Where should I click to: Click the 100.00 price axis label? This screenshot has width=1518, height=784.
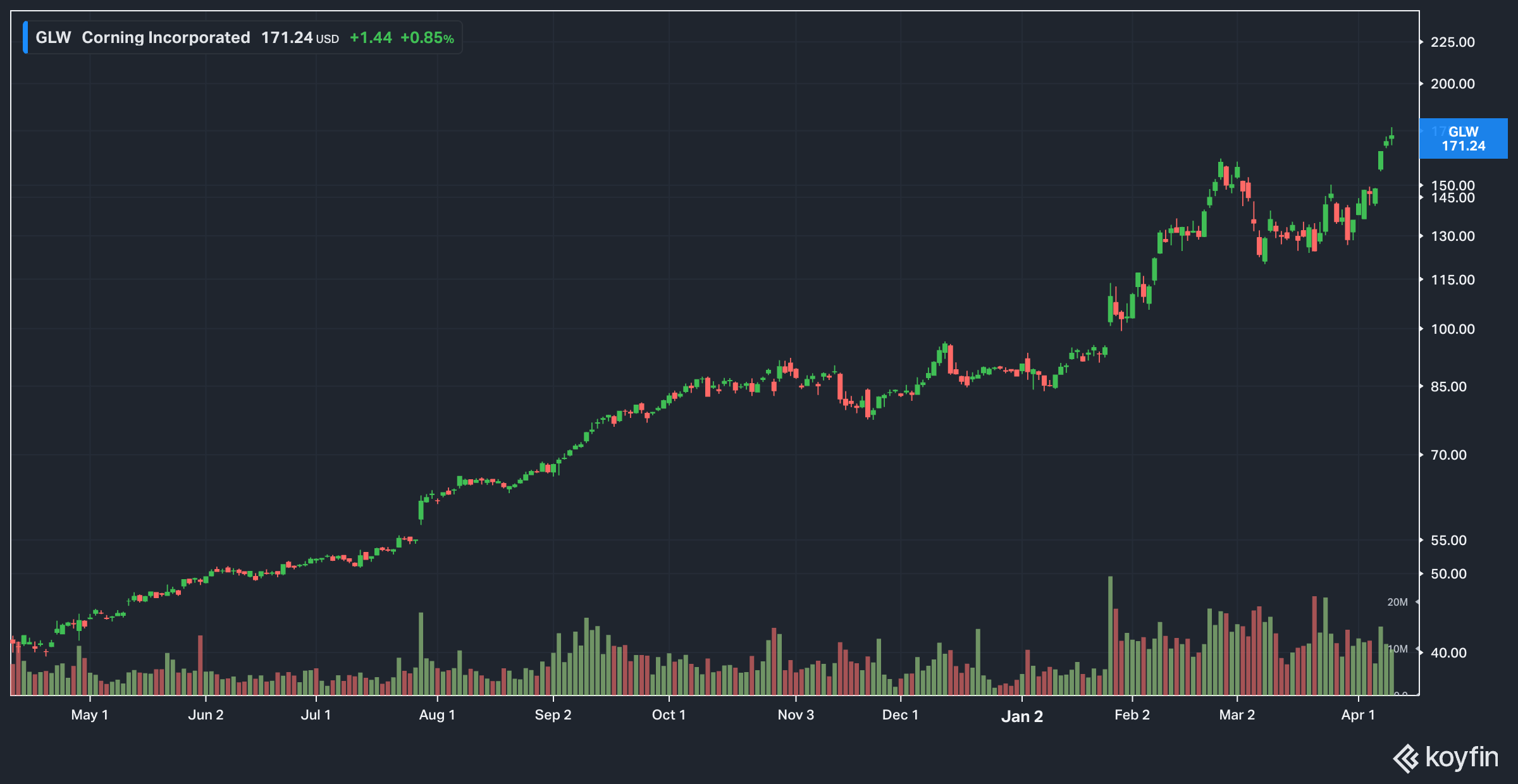pos(1452,329)
